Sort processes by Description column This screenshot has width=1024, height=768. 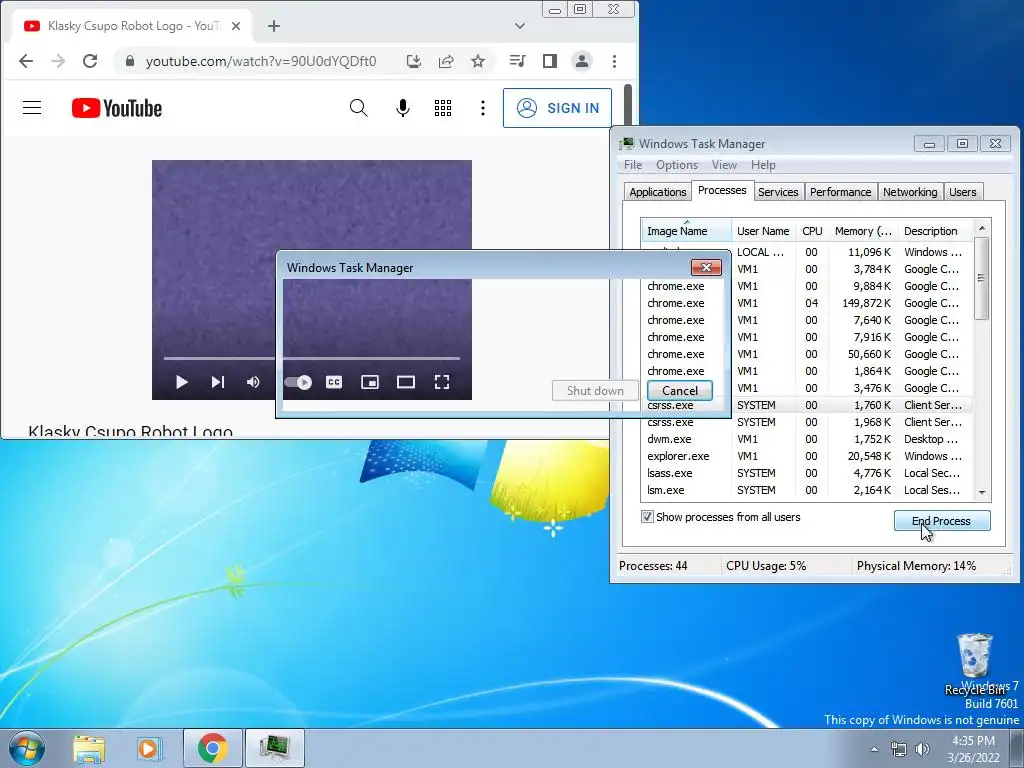click(x=935, y=231)
